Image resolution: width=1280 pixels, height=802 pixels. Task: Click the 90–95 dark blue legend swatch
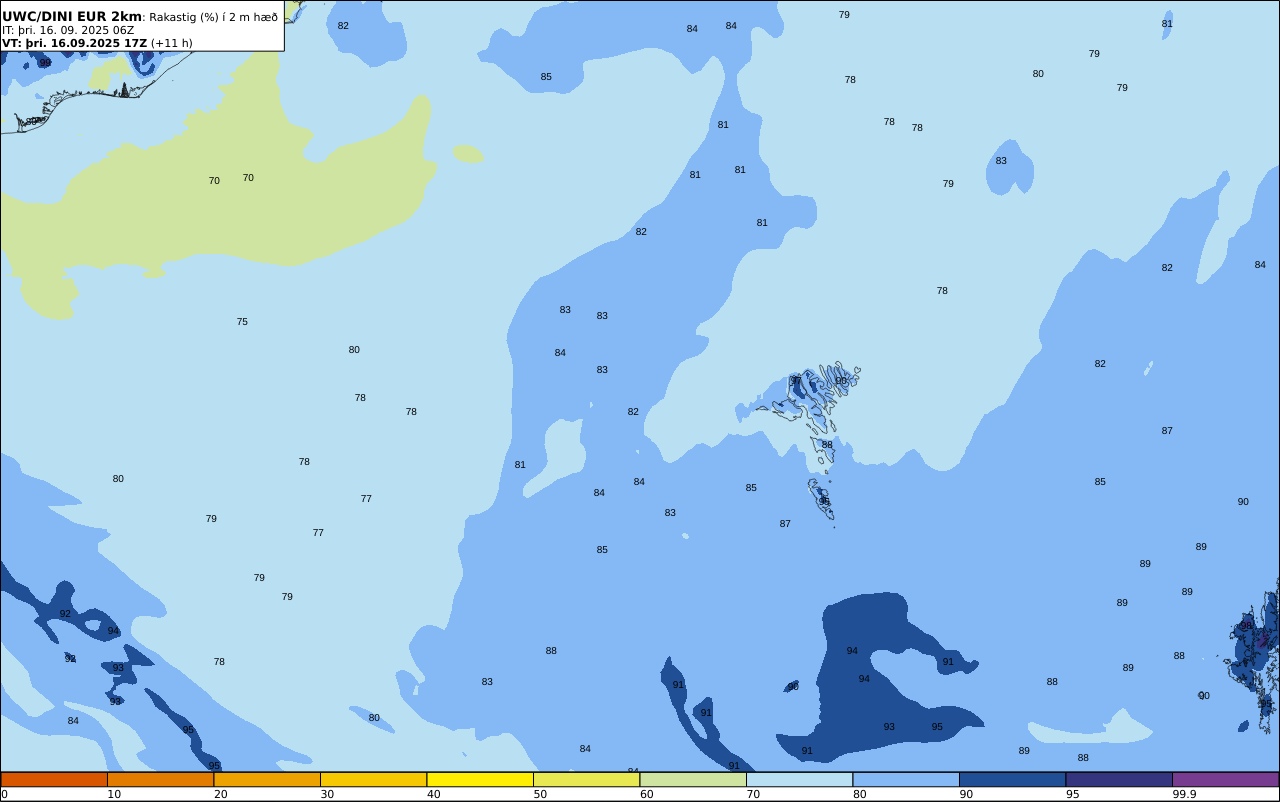tap(1012, 779)
